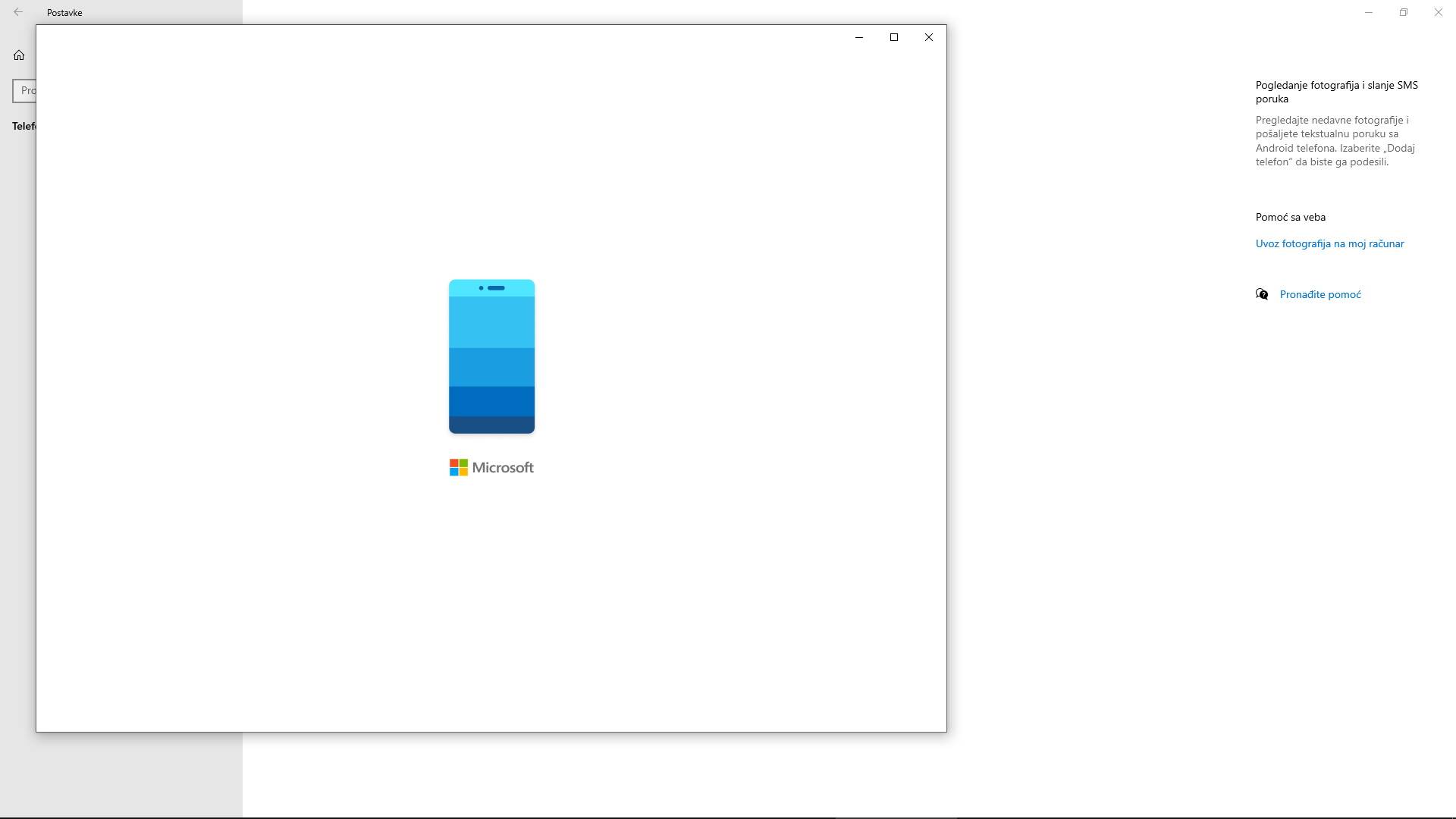Select the blue phone illustration
Screen dimensions: 1456x819
click(491, 356)
